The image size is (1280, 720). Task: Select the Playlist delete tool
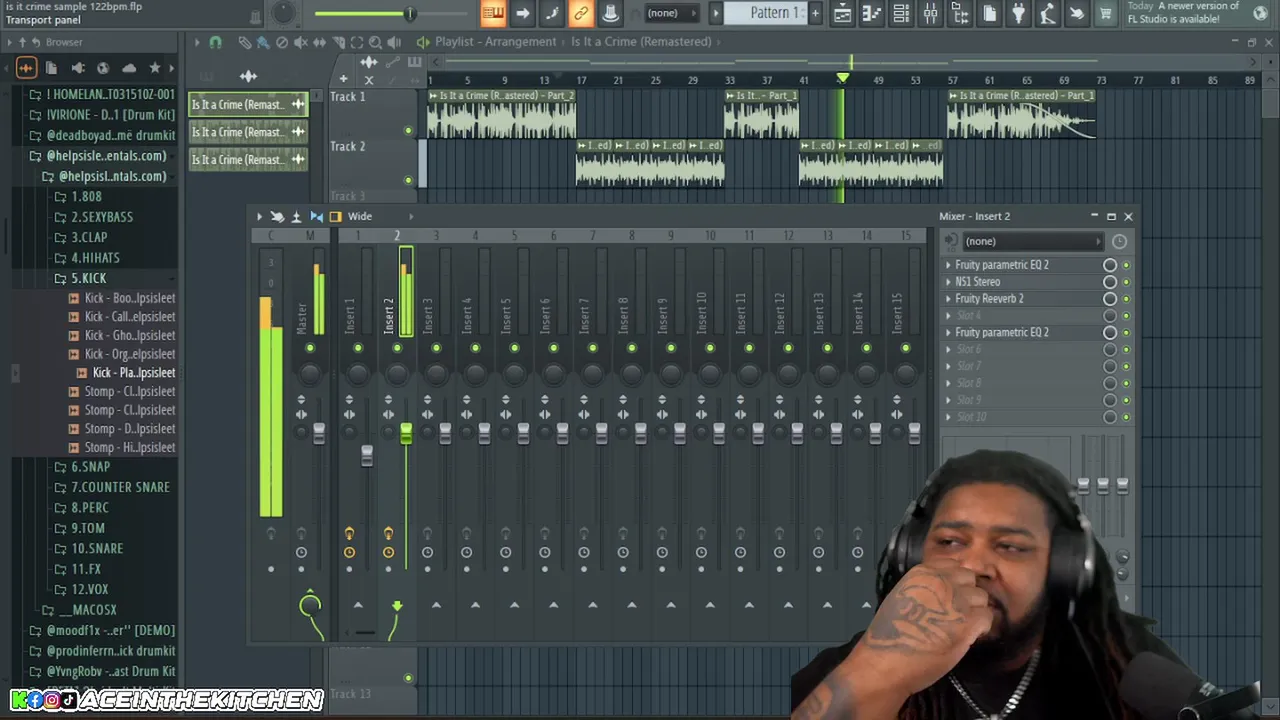click(282, 42)
